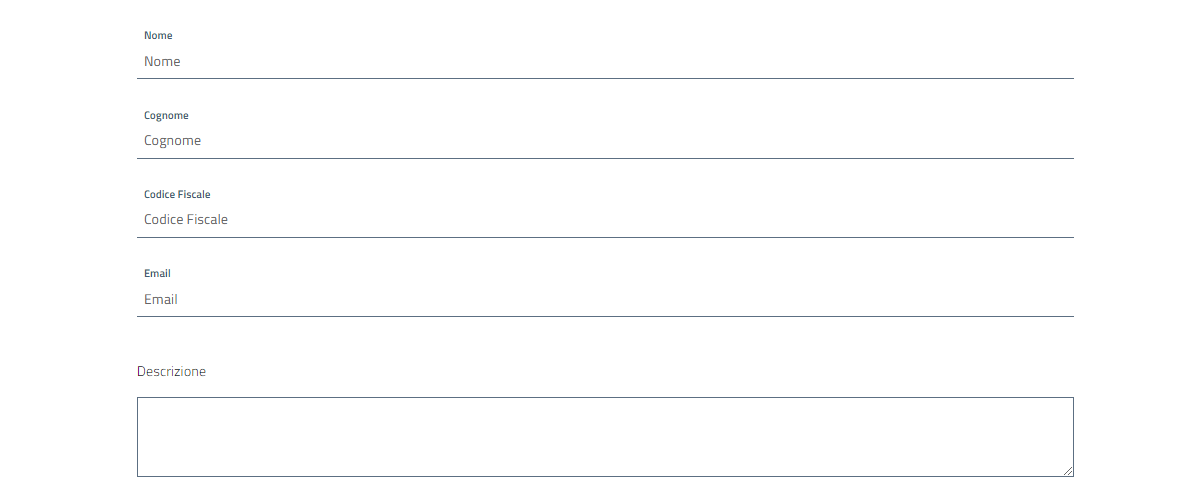Click the Descrizione label
Viewport: 1201px width, 503px height.
pyautogui.click(x=171, y=372)
